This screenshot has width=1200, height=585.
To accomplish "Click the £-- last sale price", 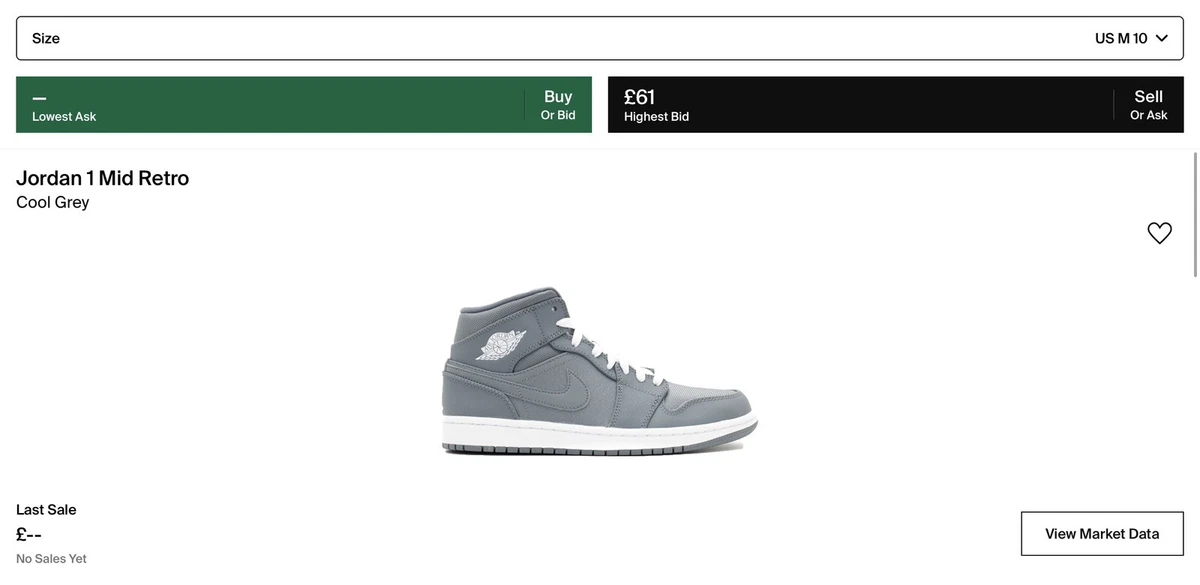I will click(29, 534).
